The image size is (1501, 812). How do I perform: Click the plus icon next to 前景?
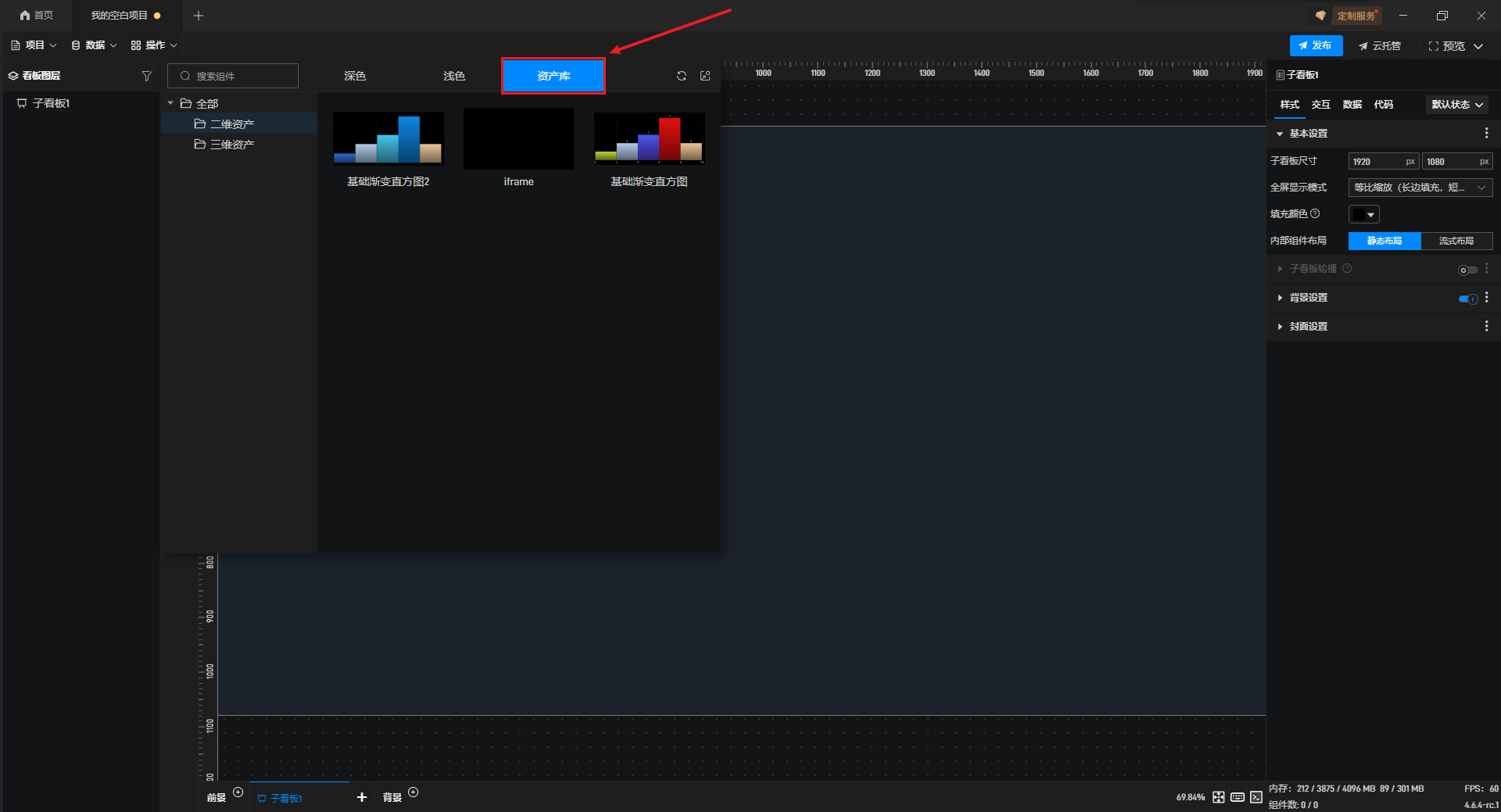[238, 792]
